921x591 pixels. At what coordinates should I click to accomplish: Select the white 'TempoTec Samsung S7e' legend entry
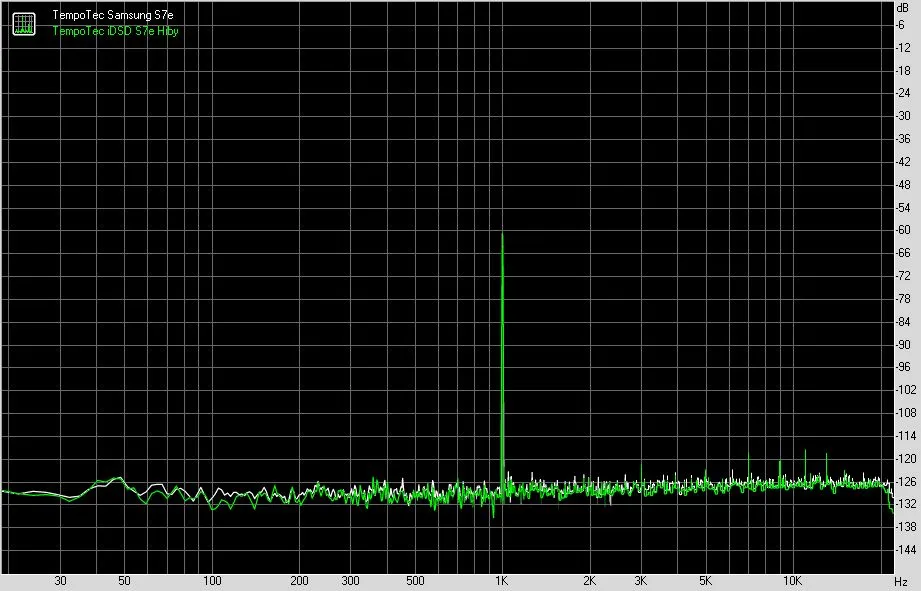(x=113, y=15)
